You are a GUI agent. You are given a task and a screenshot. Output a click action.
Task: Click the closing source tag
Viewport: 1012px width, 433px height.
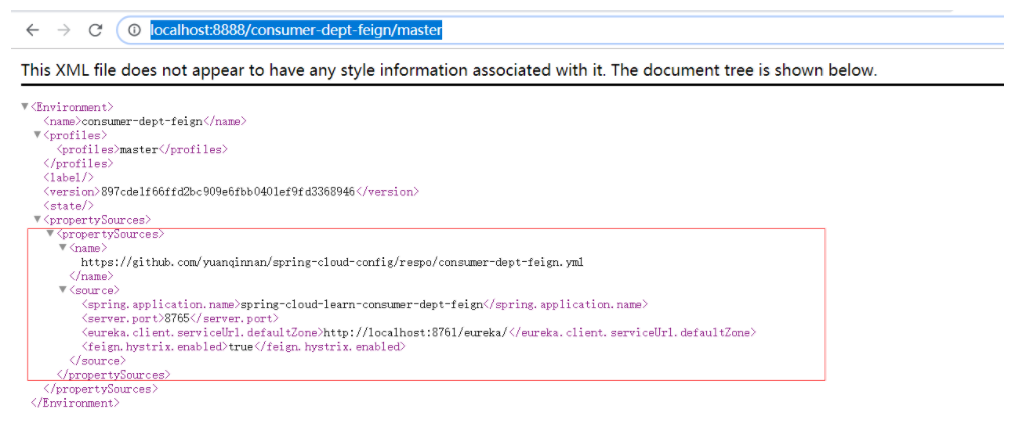click(97, 361)
